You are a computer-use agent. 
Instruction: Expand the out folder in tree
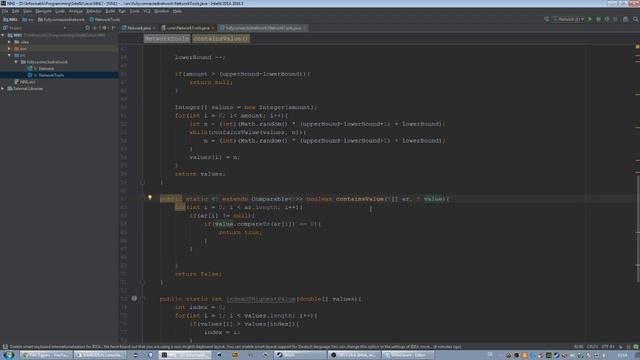[x=9, y=49]
